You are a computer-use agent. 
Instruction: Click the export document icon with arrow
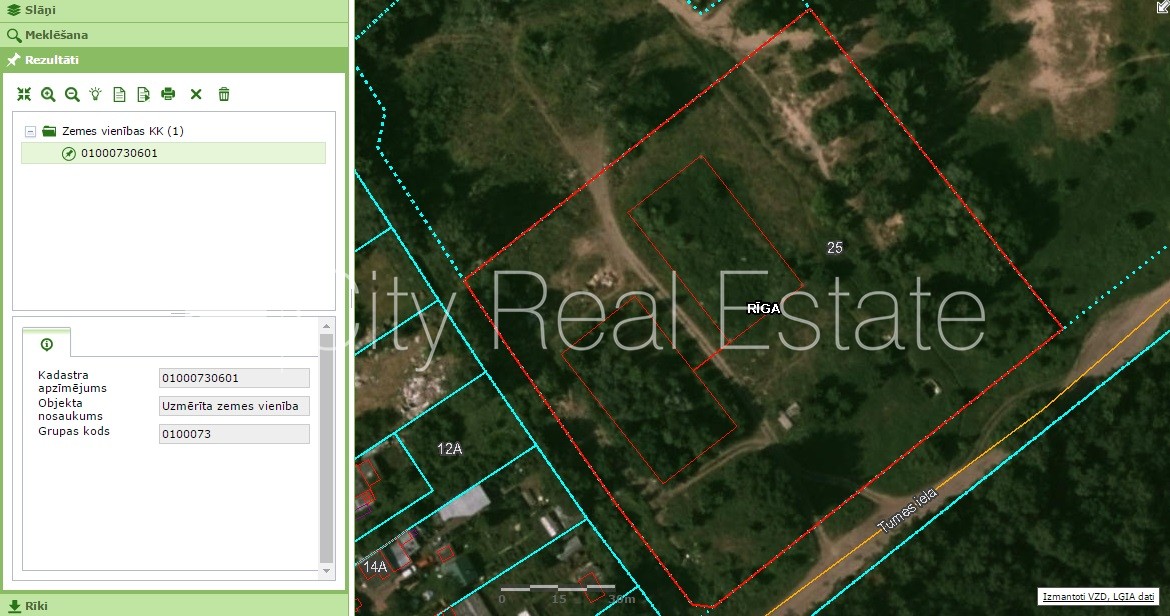(143, 94)
